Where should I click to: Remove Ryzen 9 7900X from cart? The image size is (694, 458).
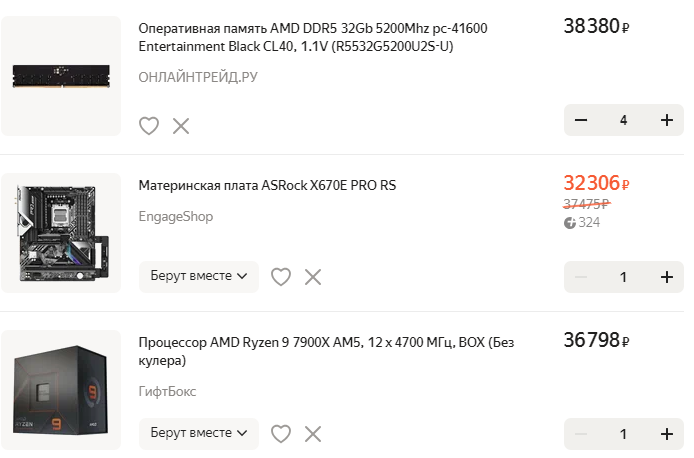click(x=313, y=434)
